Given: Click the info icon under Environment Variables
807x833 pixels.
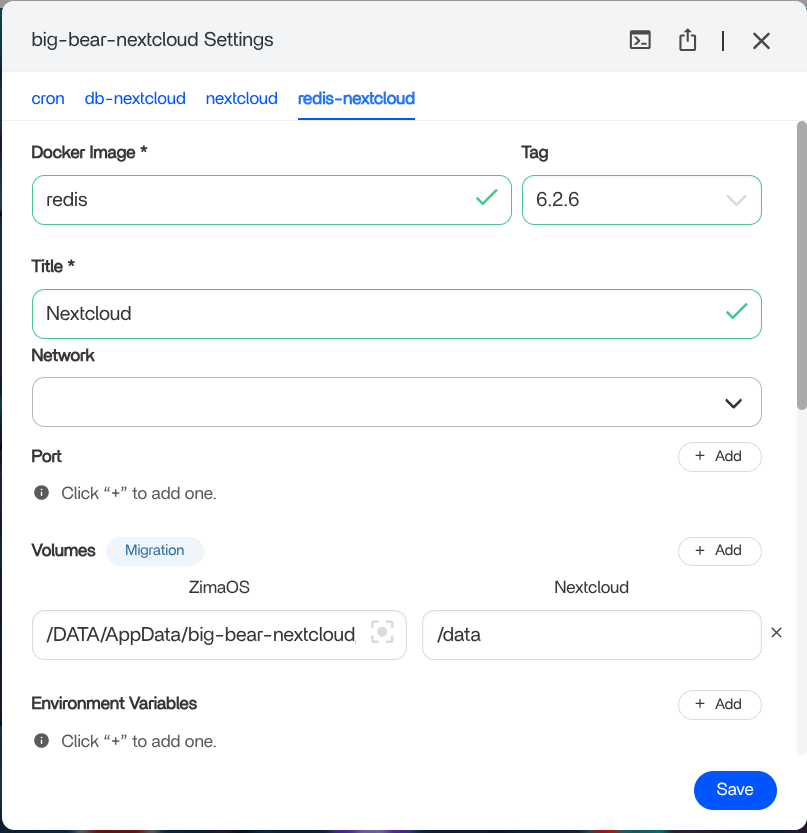Looking at the screenshot, I should point(41,741).
